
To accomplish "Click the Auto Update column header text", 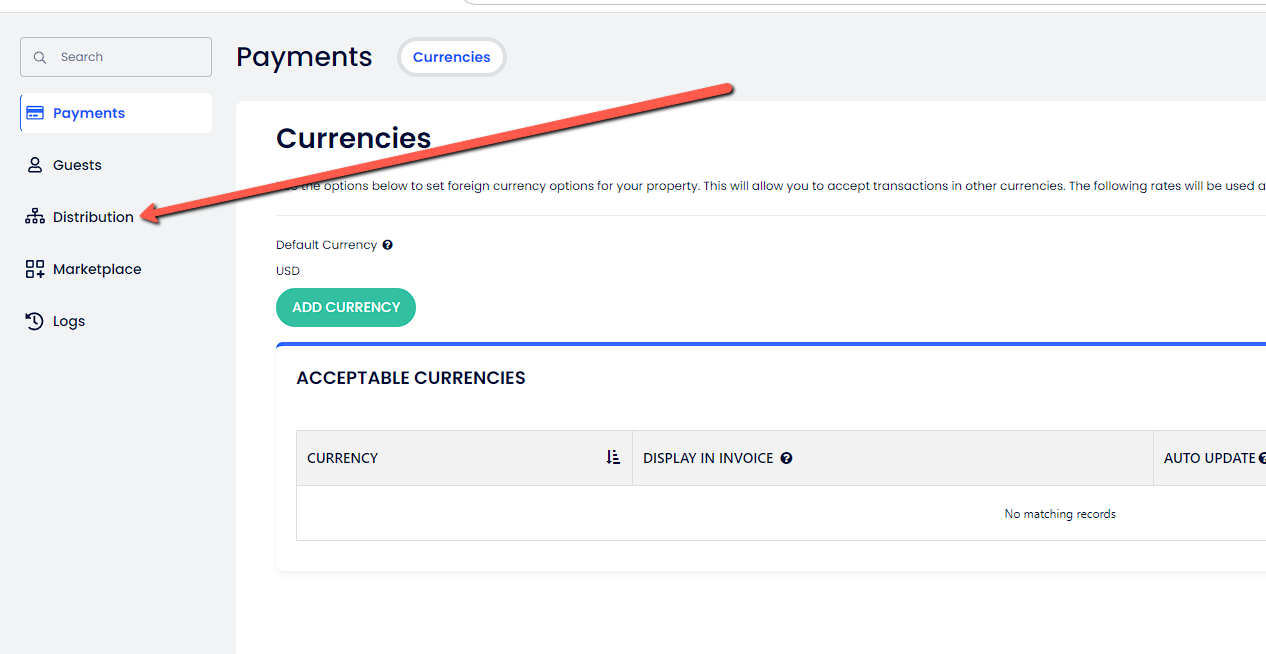I will pos(1209,458).
